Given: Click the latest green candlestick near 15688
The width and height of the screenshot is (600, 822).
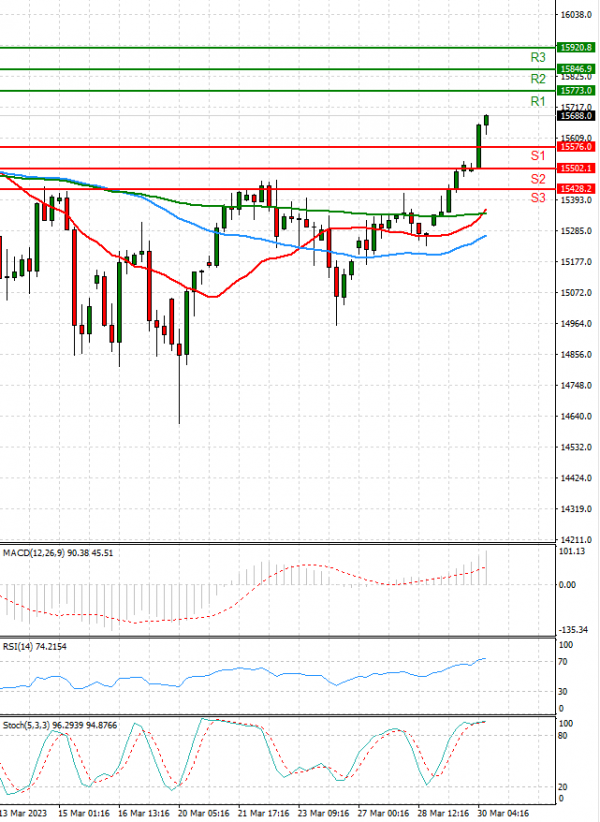Looking at the screenshot, I should [486, 121].
